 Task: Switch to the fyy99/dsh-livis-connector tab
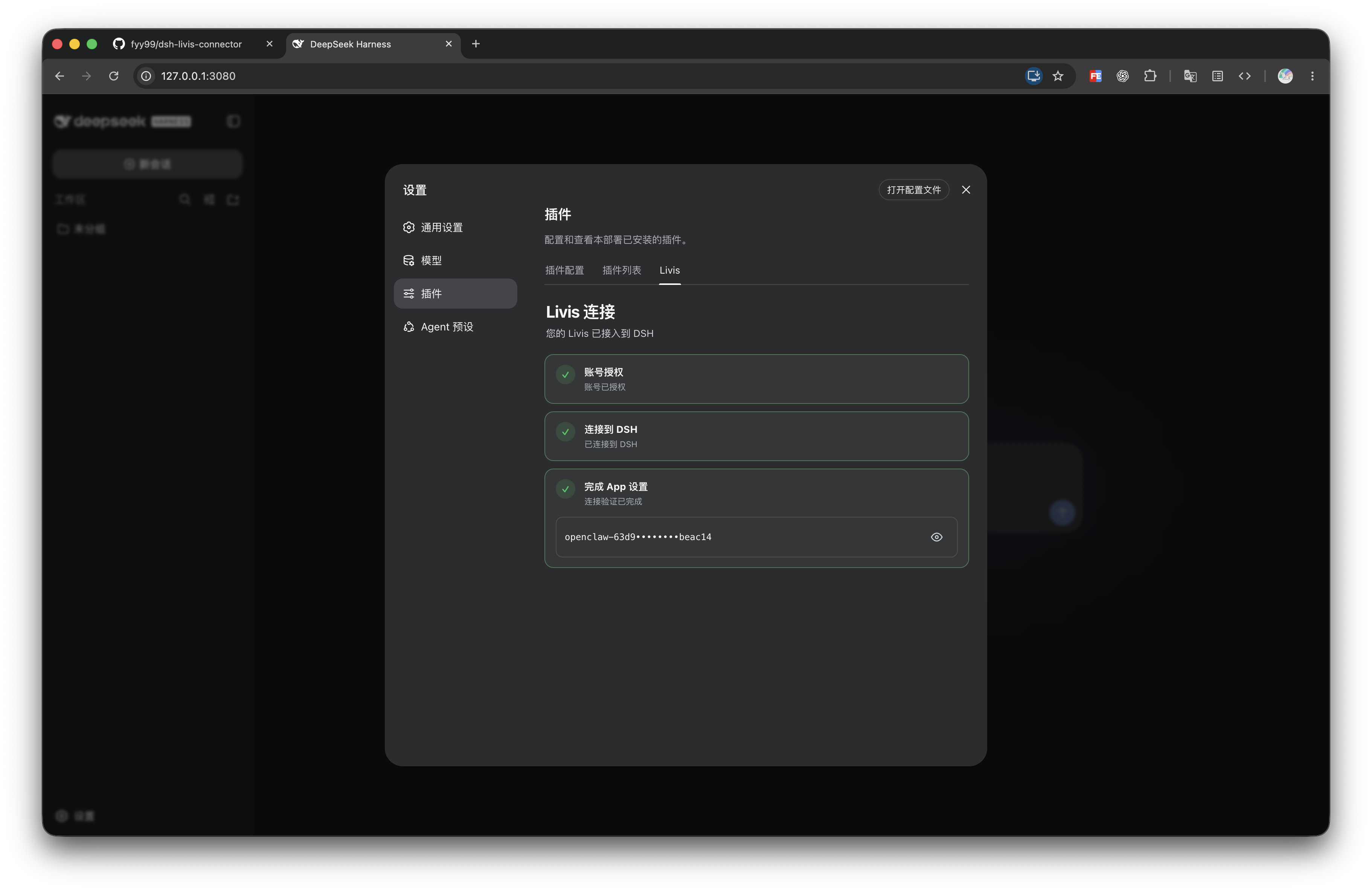point(192,44)
